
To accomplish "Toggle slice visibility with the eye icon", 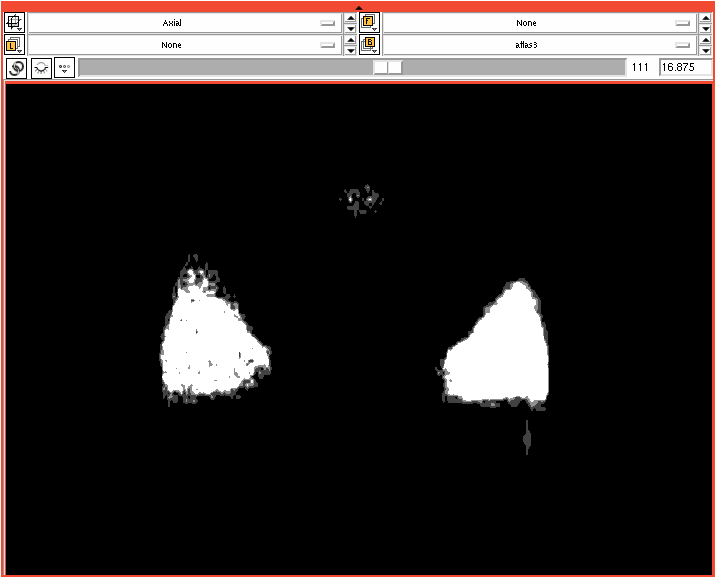I will click(x=41, y=68).
